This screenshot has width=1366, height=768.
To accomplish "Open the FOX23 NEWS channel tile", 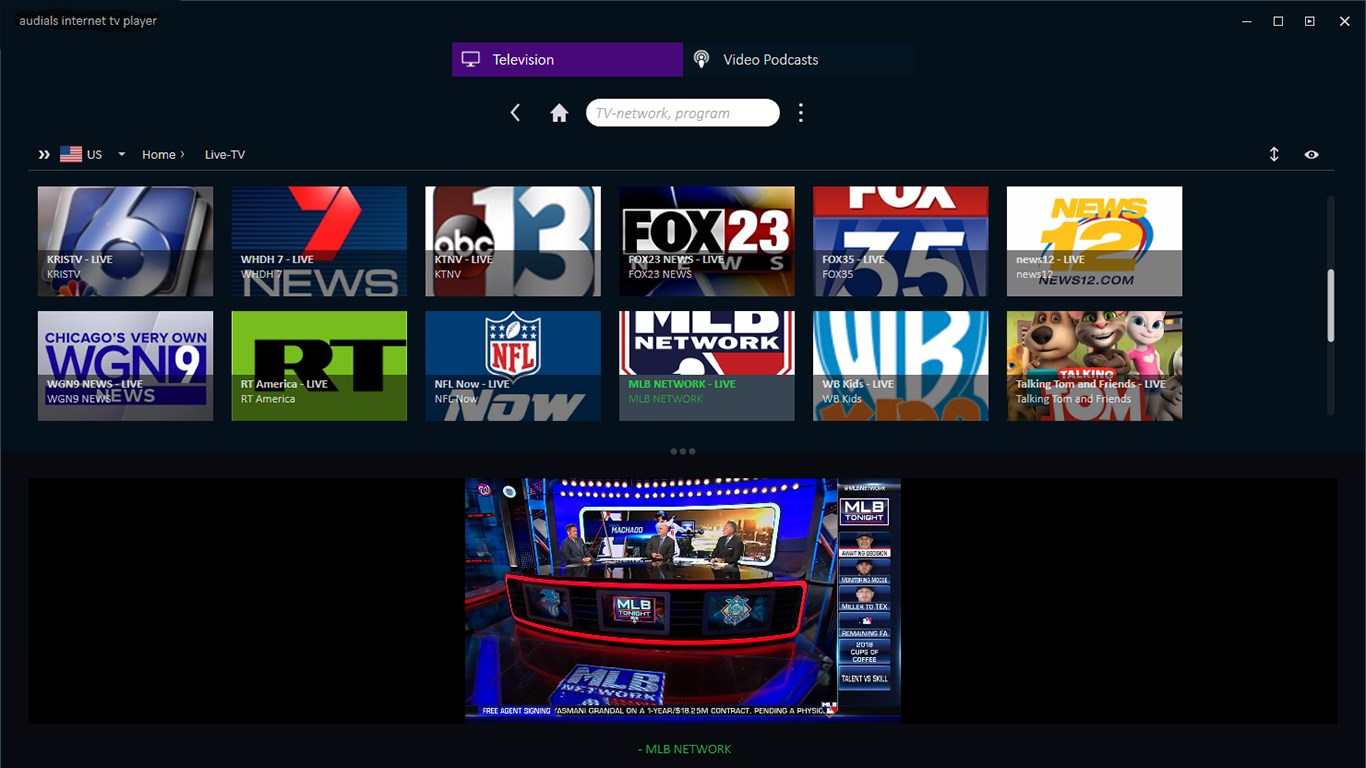I will click(707, 241).
